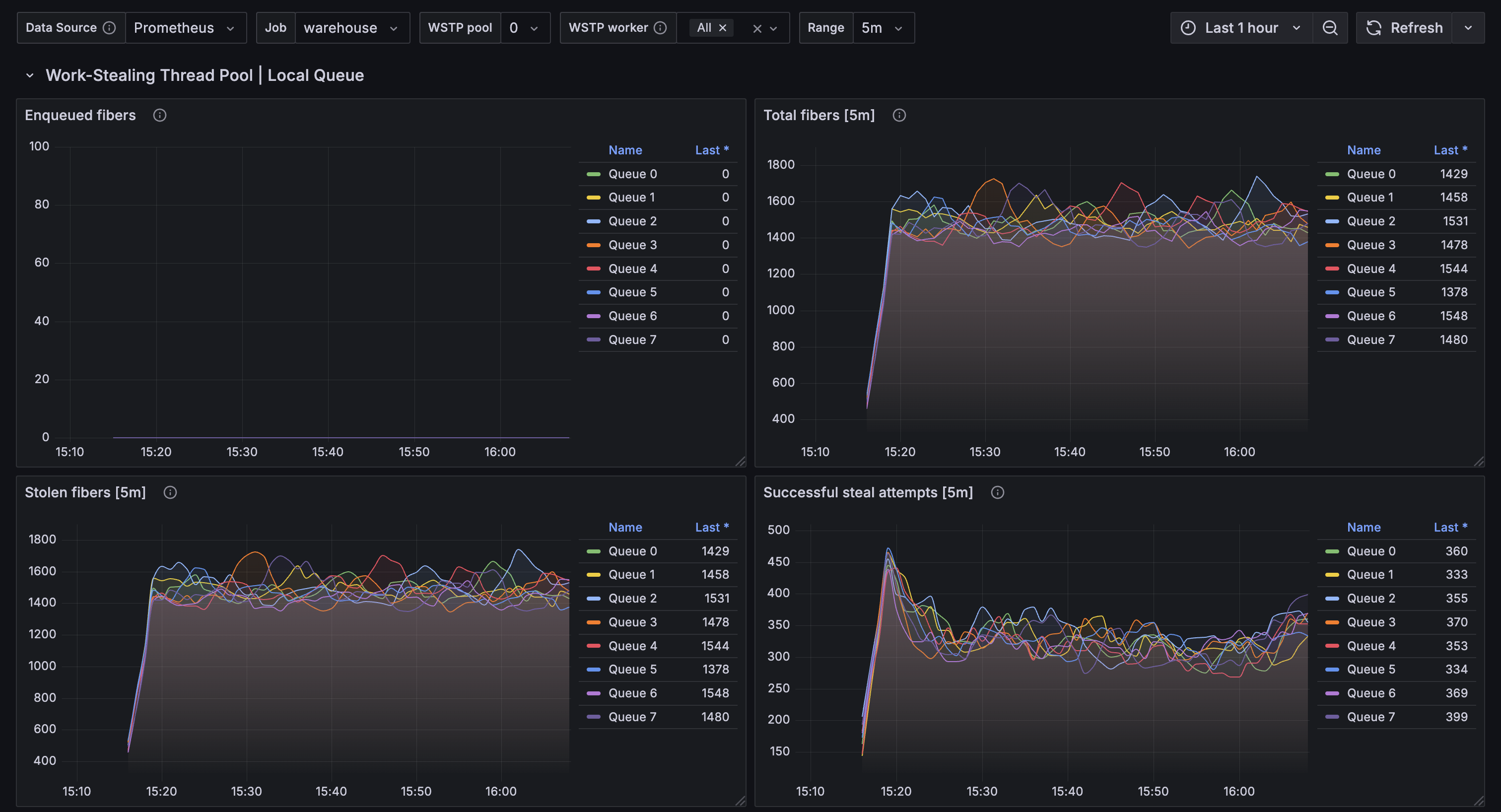Sort Total fibers legend by Last column
The image size is (1501, 812).
1450,150
